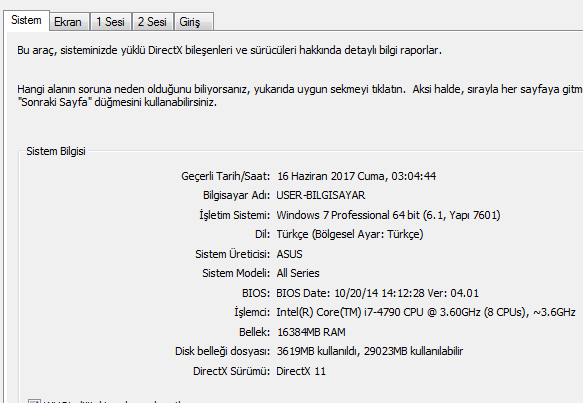Click the language value 'Türkçe (Bölgesel Ayar: Türkçe)'
Viewport: 583px width, 403px height.
coord(350,234)
